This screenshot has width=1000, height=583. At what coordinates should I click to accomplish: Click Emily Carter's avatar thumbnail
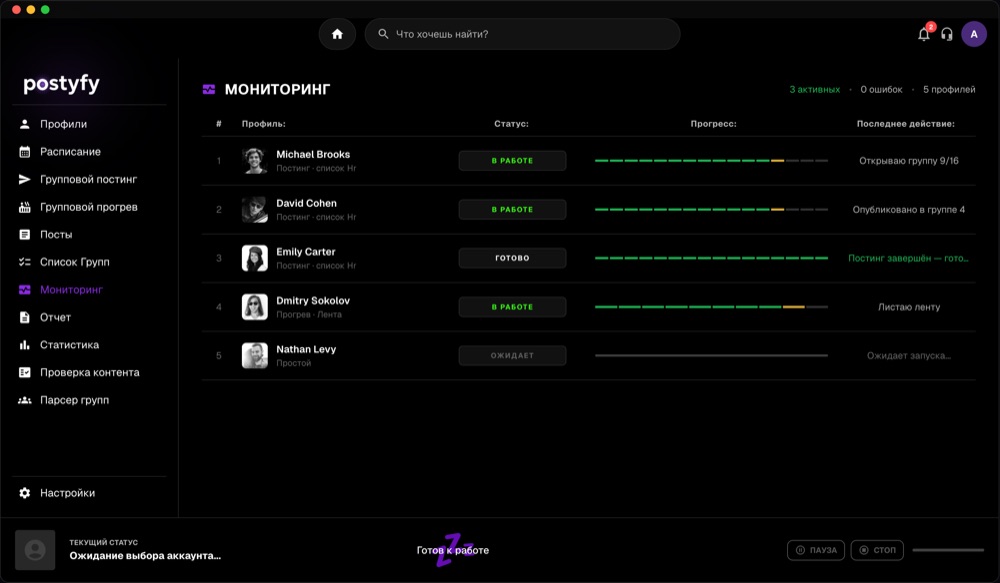254,258
